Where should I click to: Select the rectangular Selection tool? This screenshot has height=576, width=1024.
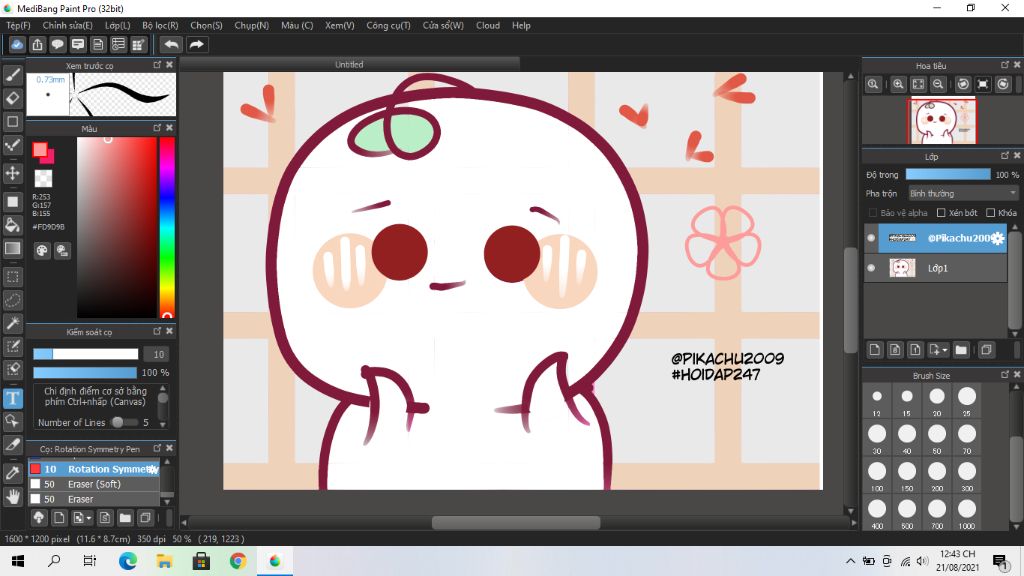pyautogui.click(x=12, y=276)
